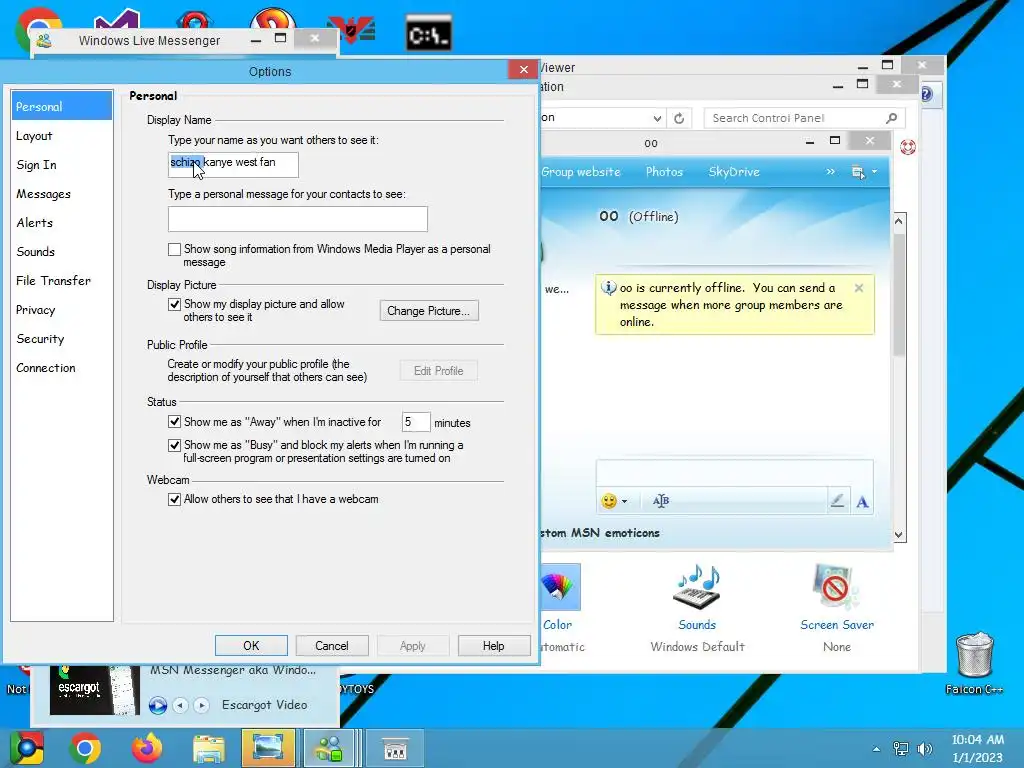Change font with the A icon
1024x768 pixels.
(862, 502)
